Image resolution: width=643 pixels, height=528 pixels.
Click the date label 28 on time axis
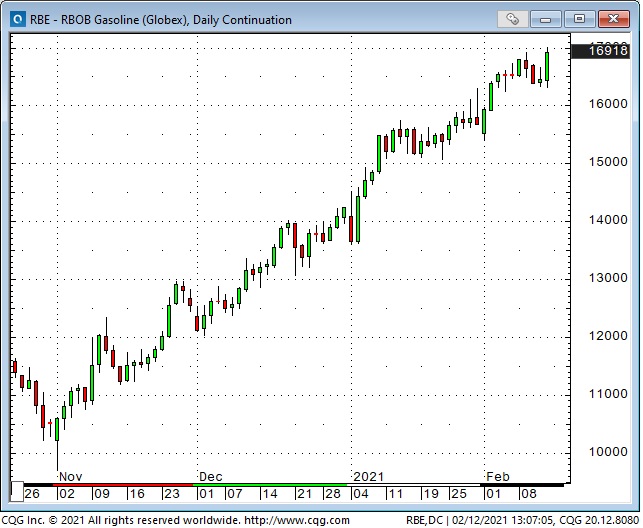pos(333,494)
